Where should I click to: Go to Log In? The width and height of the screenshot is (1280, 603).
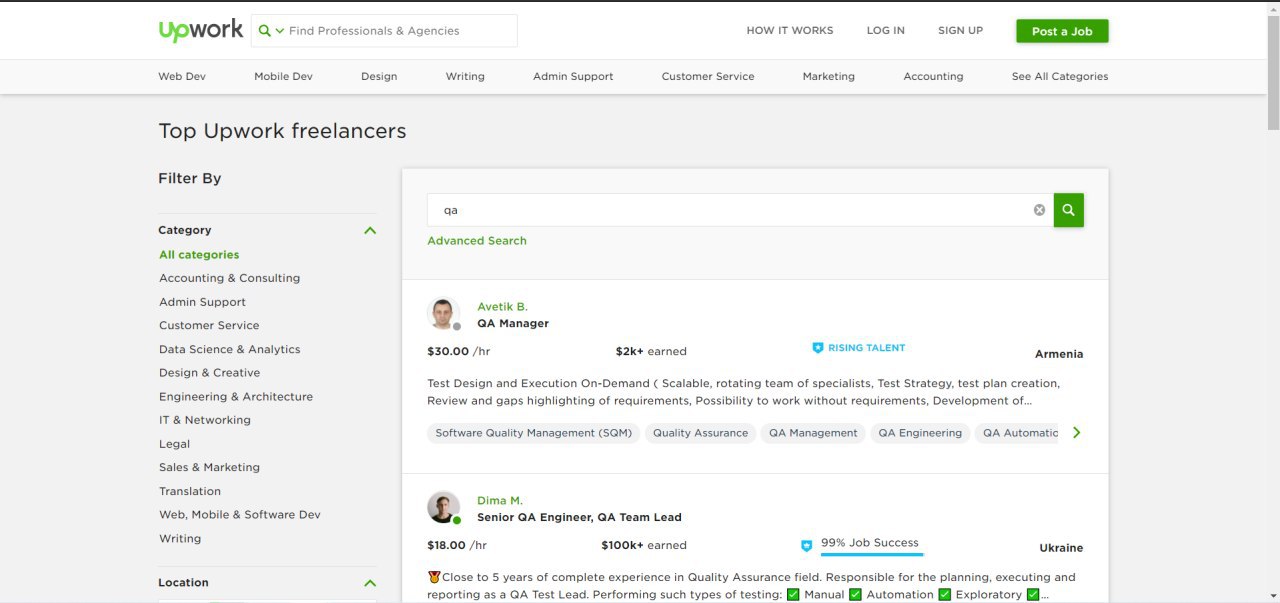885,31
